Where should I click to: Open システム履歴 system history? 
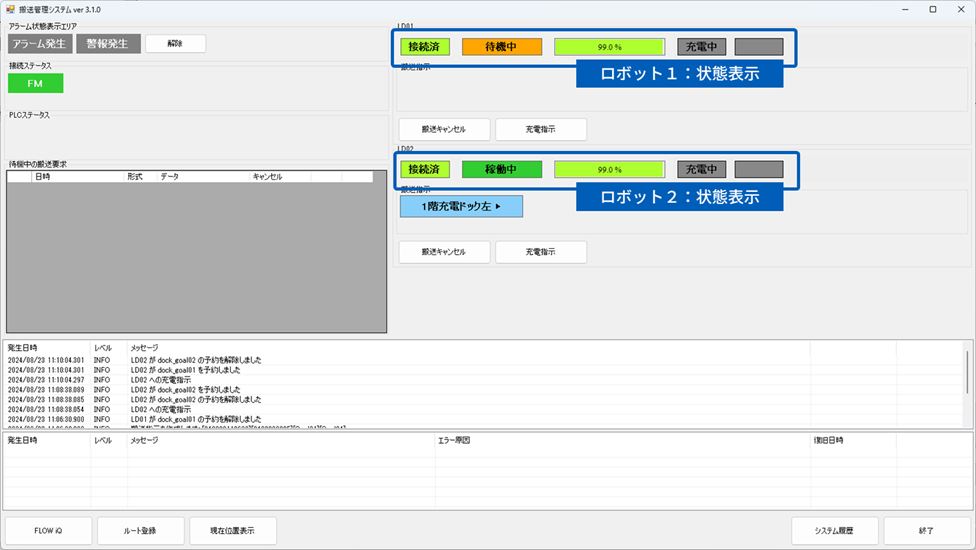pos(833,530)
